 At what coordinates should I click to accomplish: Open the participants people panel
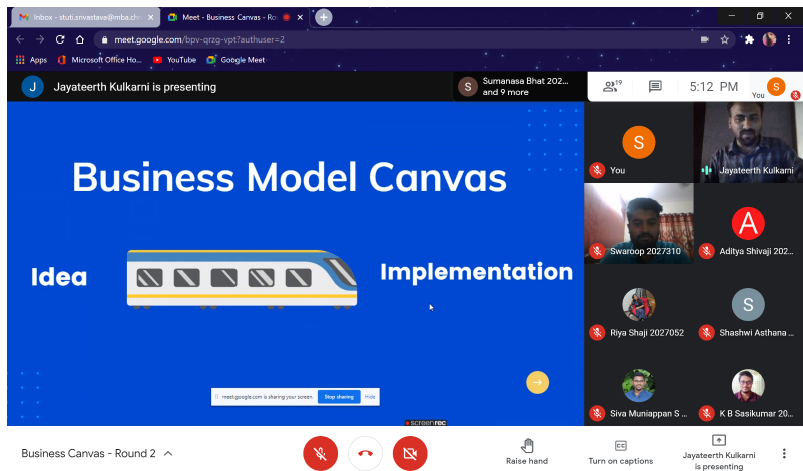[x=612, y=87]
